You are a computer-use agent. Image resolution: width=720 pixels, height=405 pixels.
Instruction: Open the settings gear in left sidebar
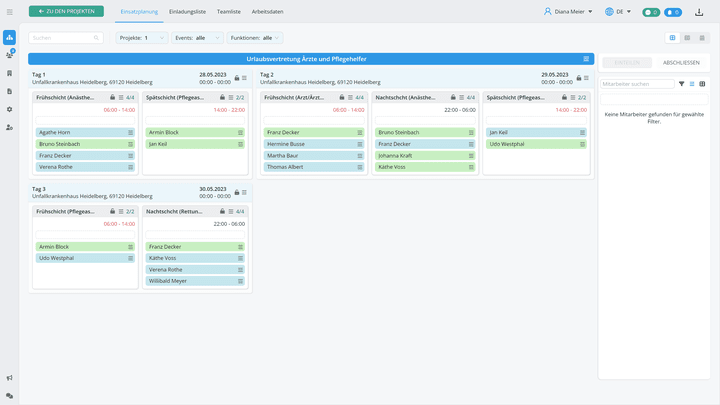tap(9, 109)
